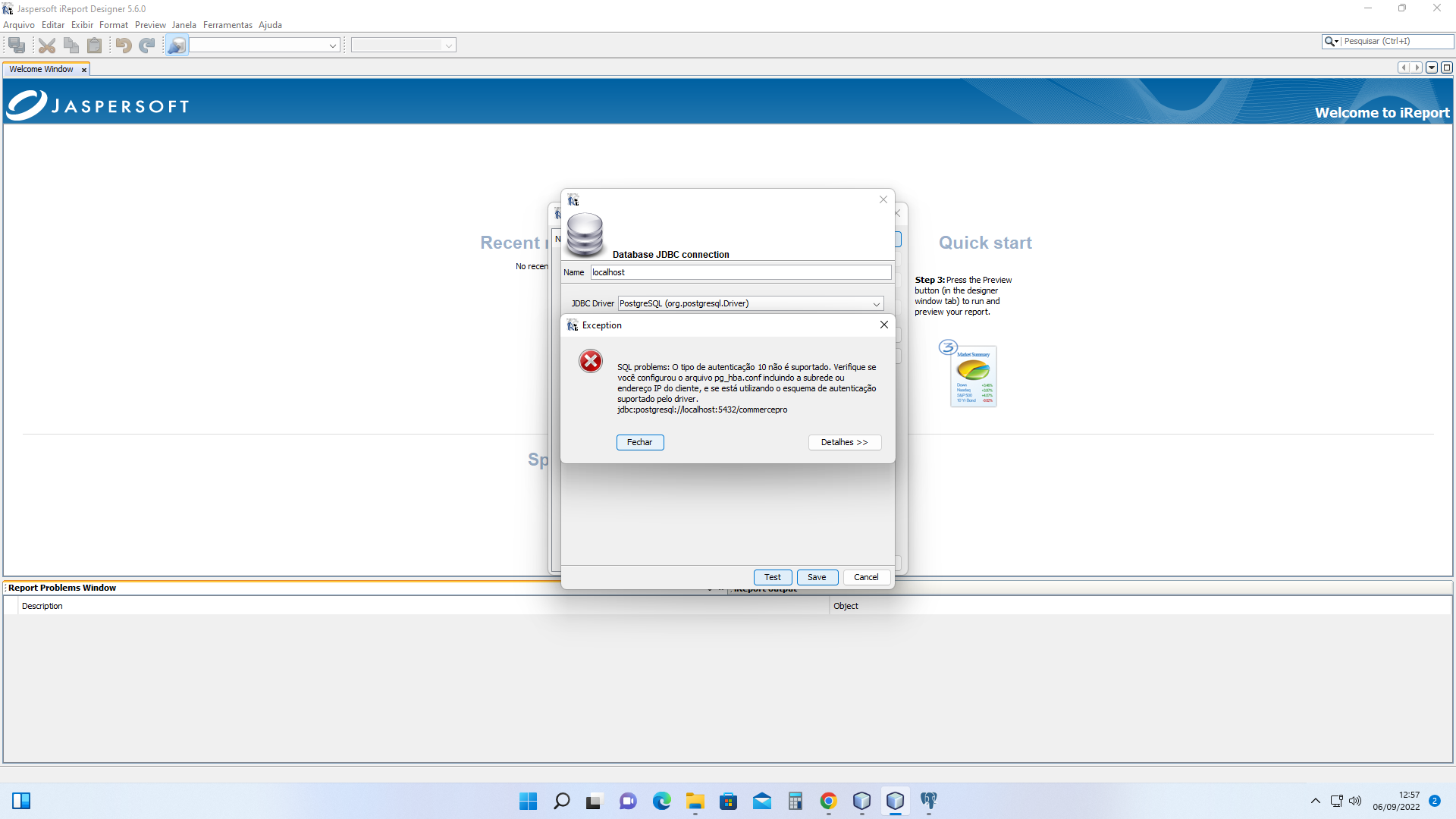This screenshot has width=1456, height=819.
Task: Open taskbar Search
Action: pos(562,801)
